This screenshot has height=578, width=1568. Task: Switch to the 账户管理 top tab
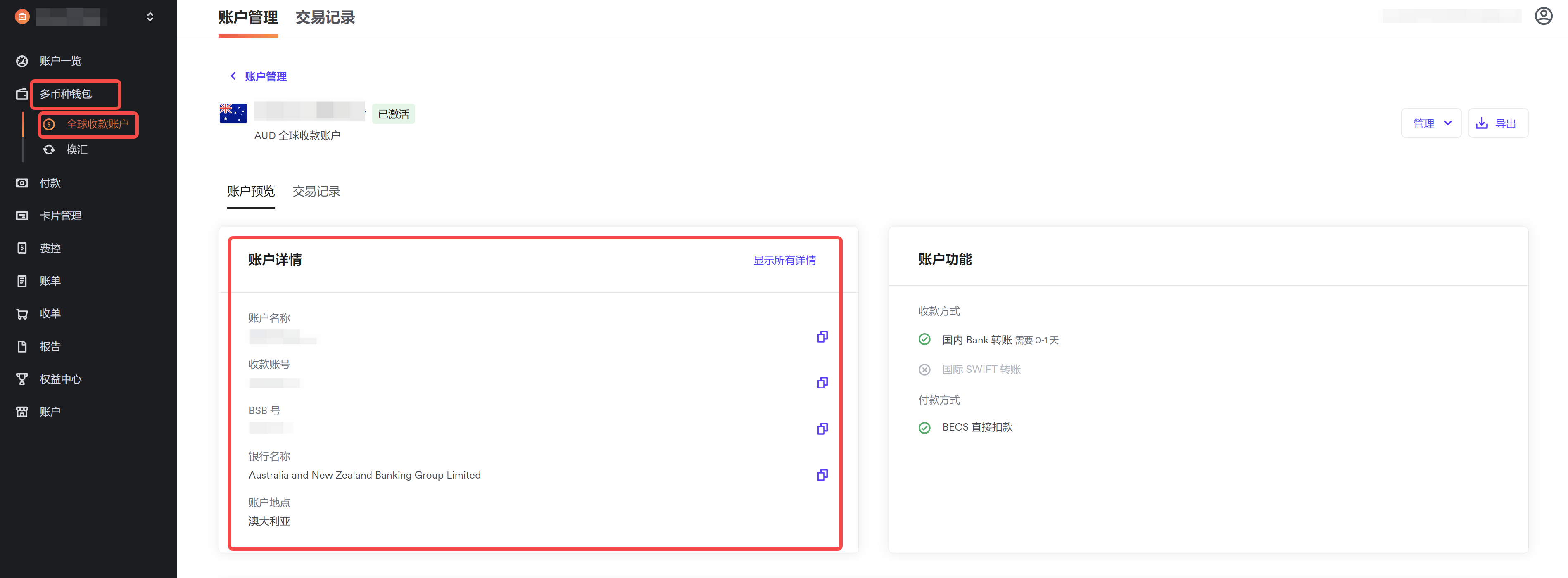tap(248, 18)
